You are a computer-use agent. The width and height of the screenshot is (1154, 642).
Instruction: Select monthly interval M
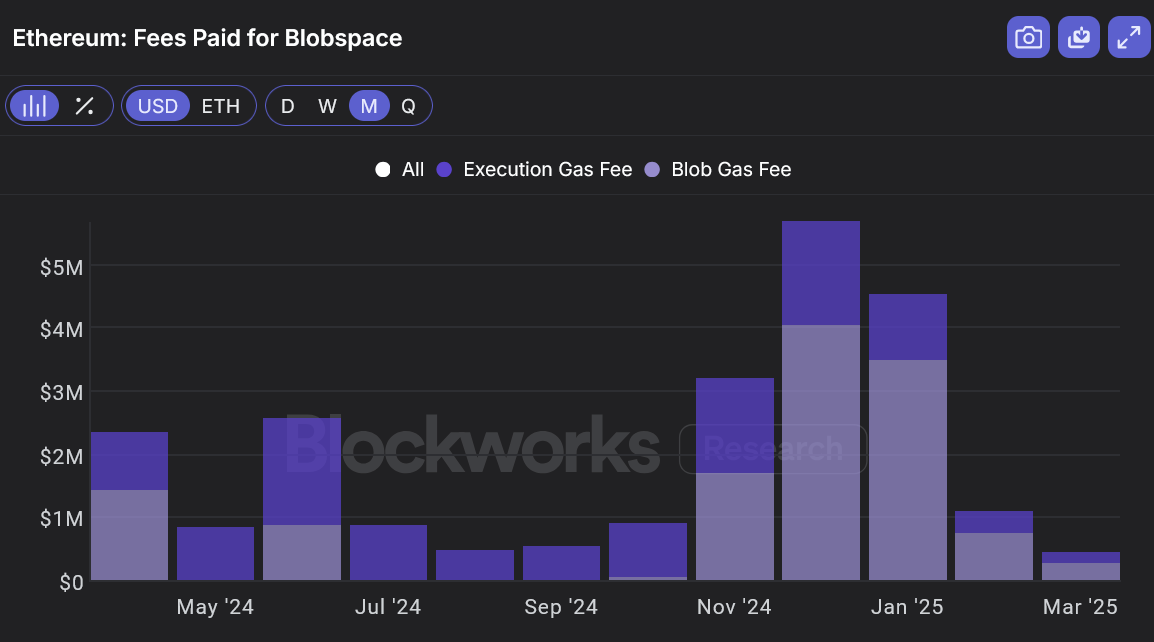click(x=369, y=106)
